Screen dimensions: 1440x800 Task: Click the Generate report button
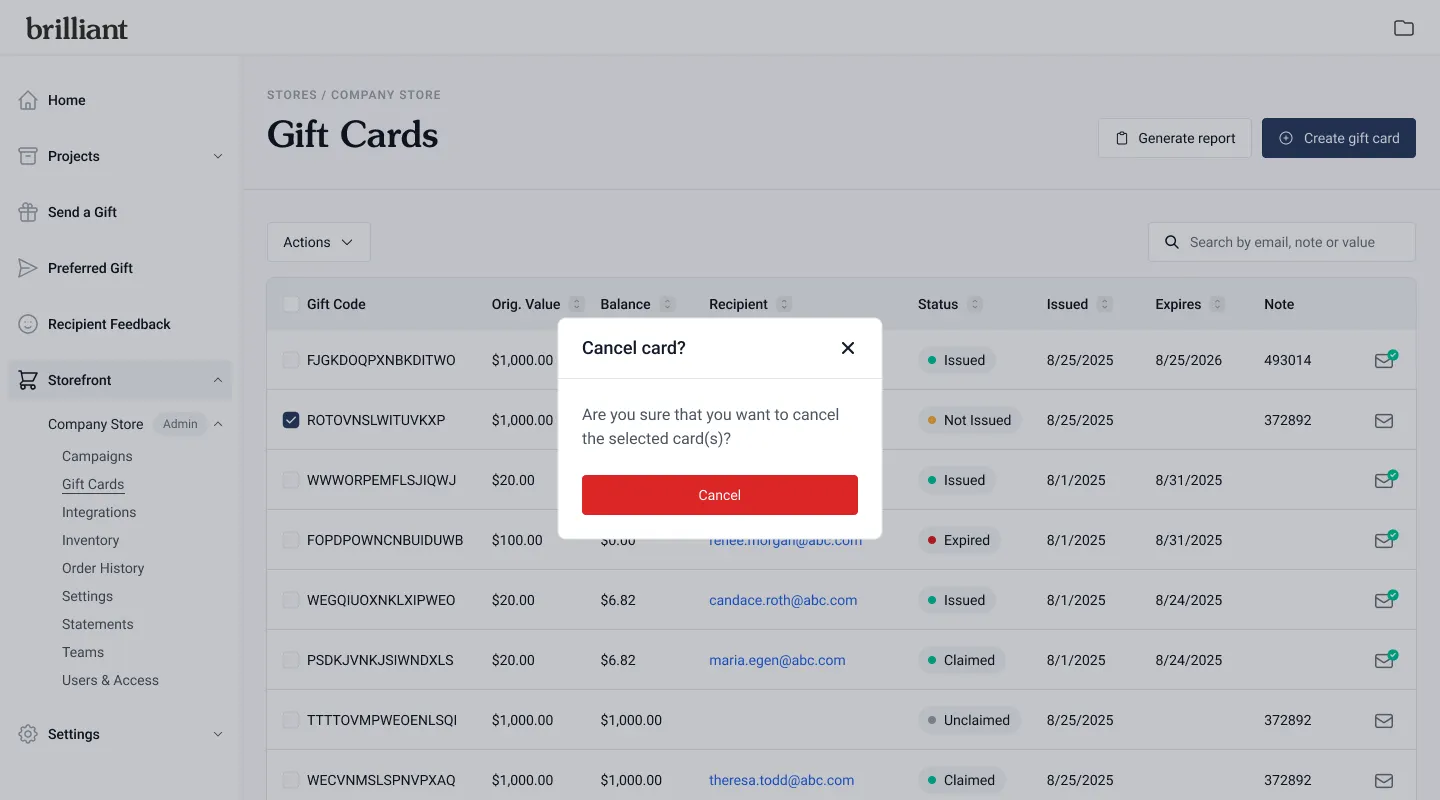pos(1175,138)
